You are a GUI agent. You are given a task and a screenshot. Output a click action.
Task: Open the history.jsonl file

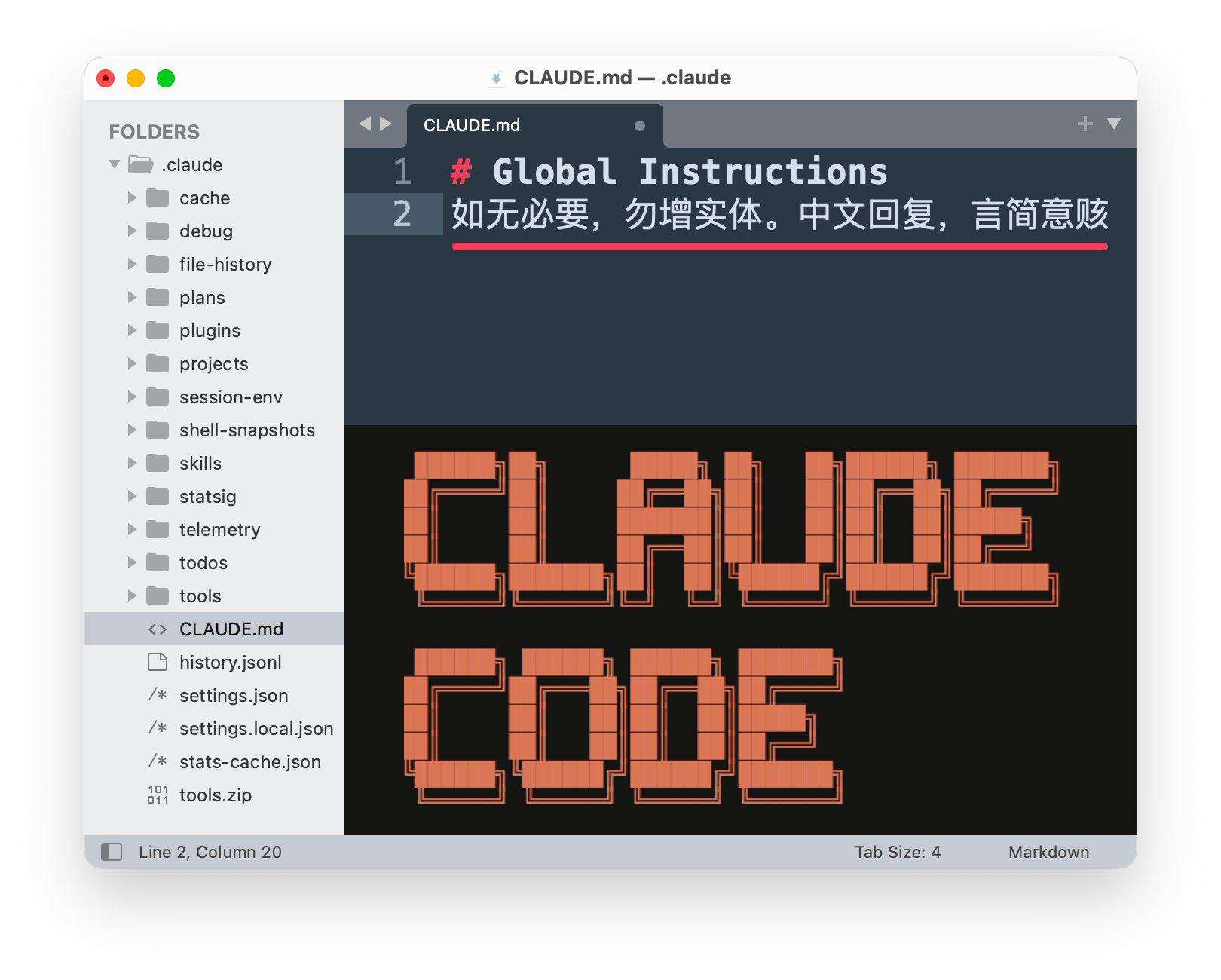pos(230,662)
